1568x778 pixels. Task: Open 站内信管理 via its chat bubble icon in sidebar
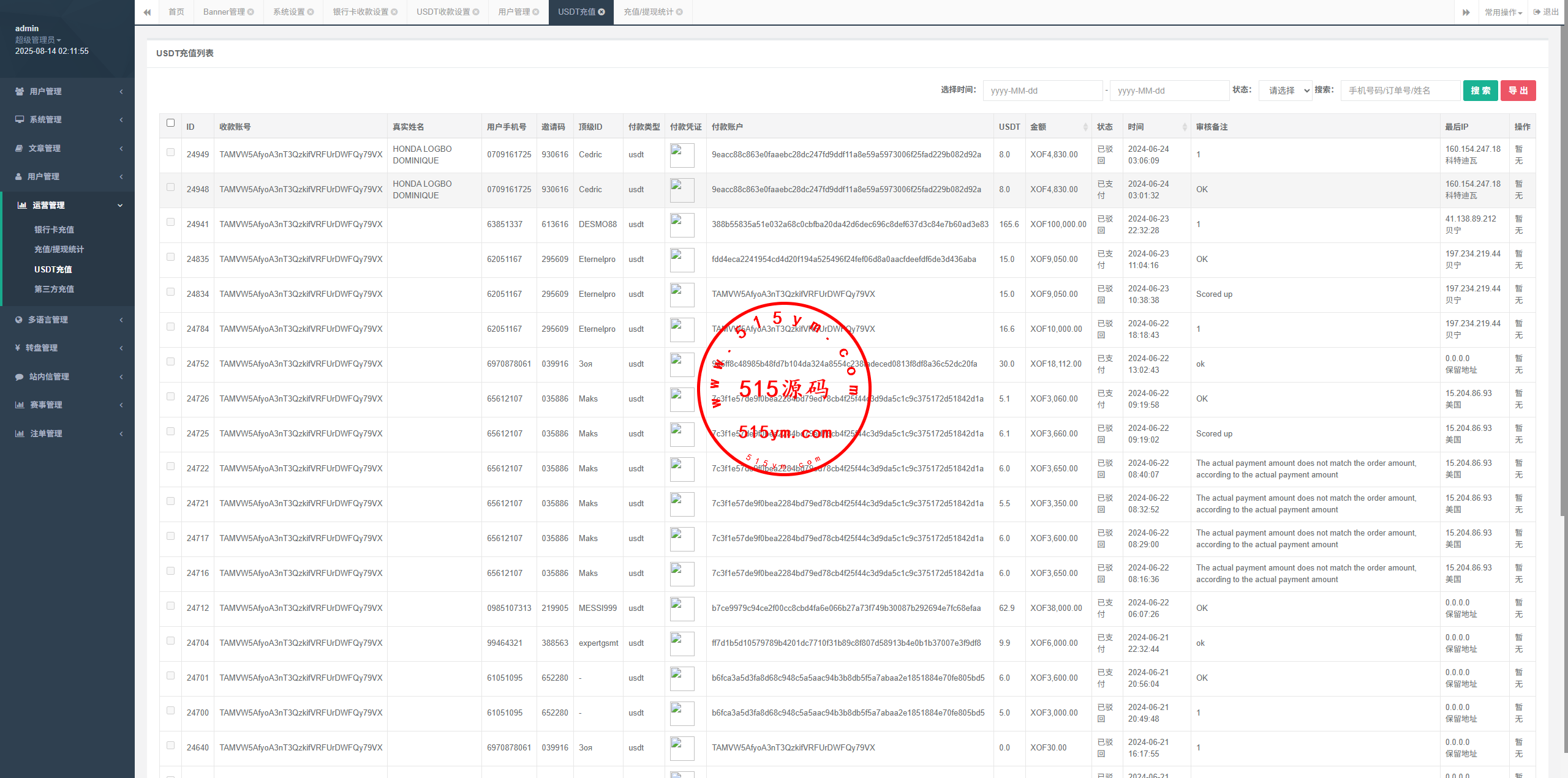[x=20, y=377]
